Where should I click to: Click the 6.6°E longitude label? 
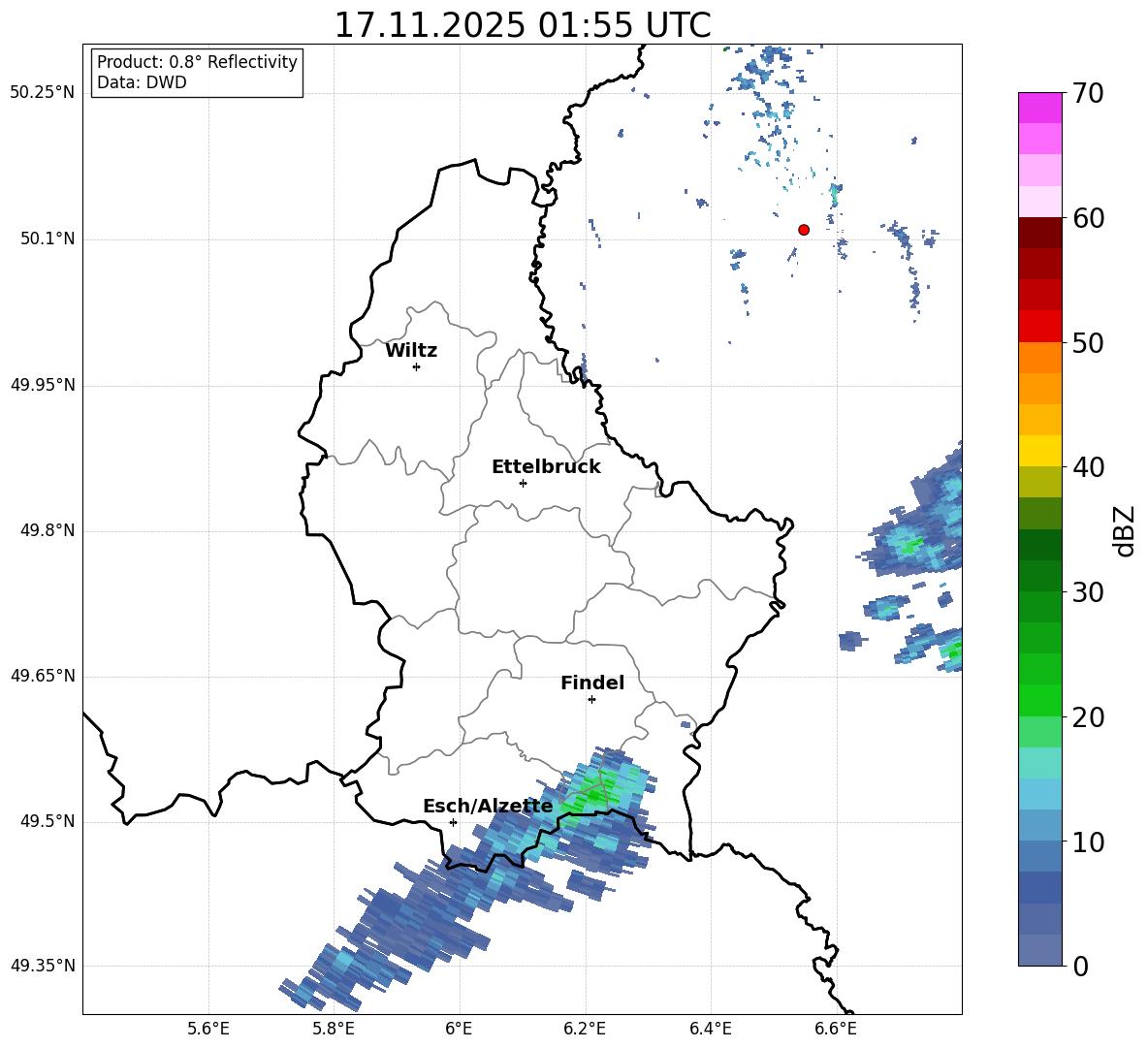point(836,1029)
